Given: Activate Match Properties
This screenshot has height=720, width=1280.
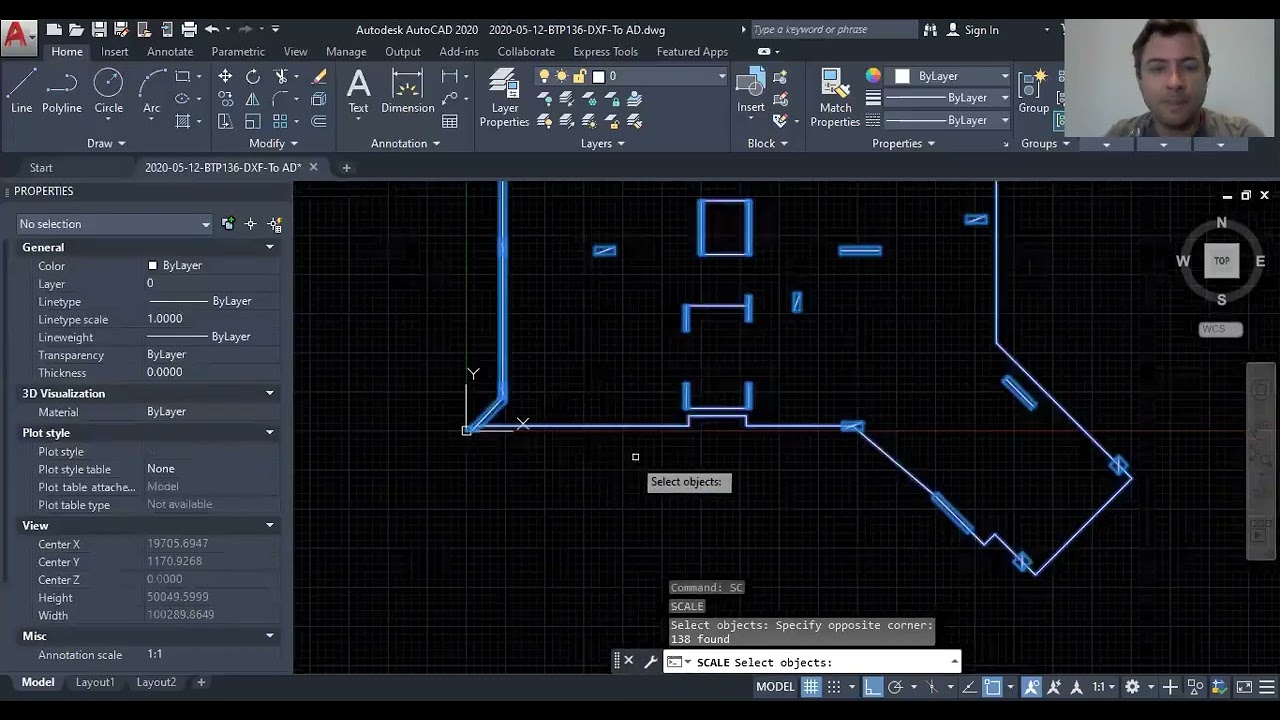Looking at the screenshot, I should (835, 98).
